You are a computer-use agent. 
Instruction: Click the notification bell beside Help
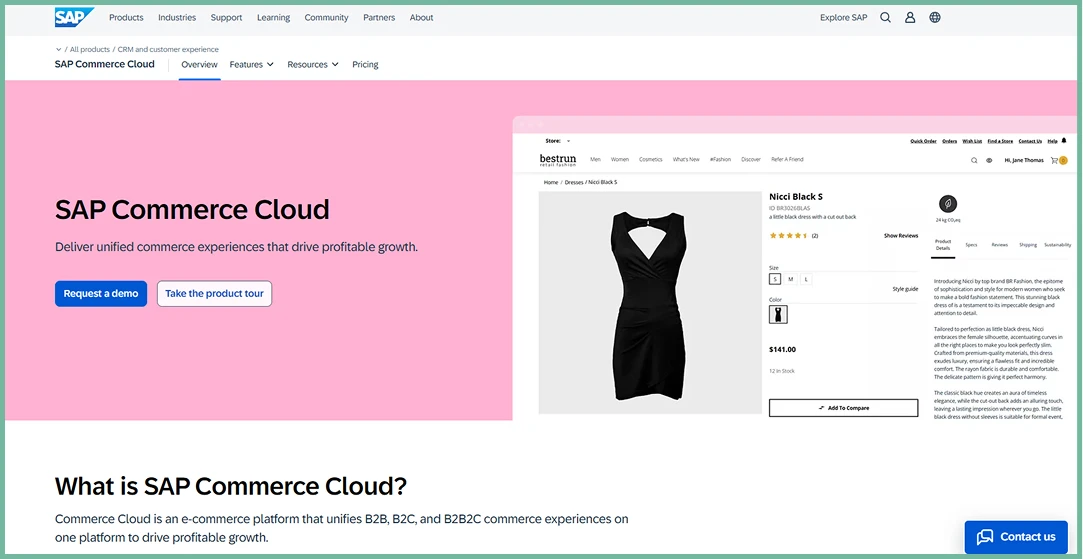[x=1064, y=140]
